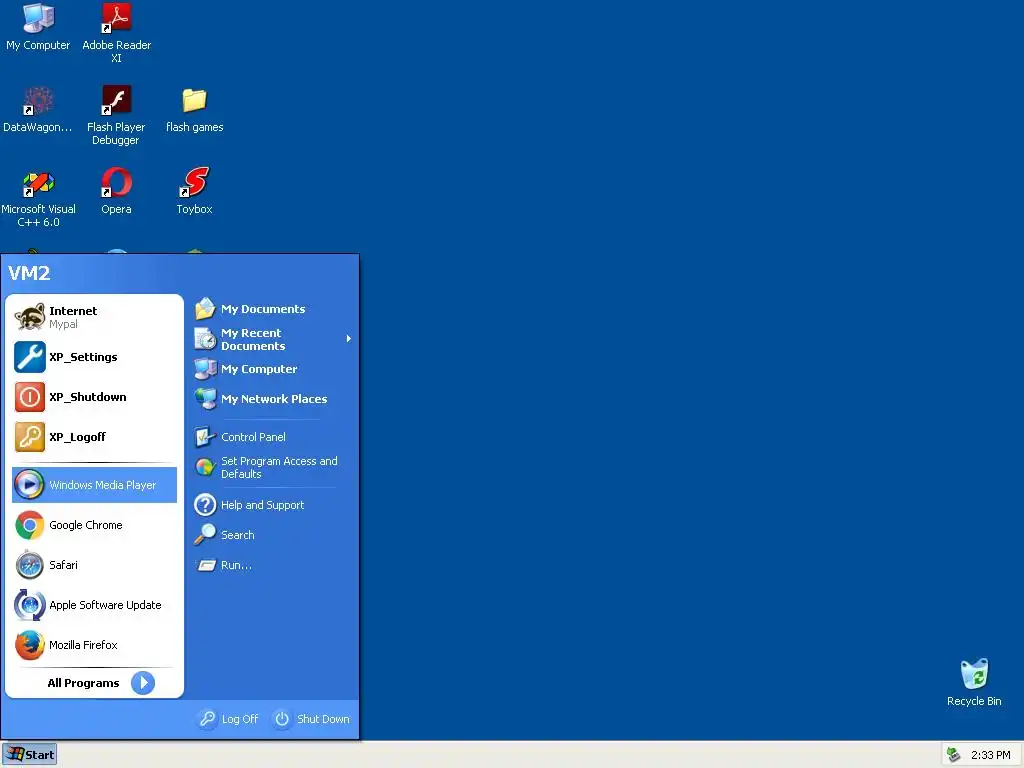Click the Help and Support question-mark icon
The width and height of the screenshot is (1024, 768).
click(205, 505)
